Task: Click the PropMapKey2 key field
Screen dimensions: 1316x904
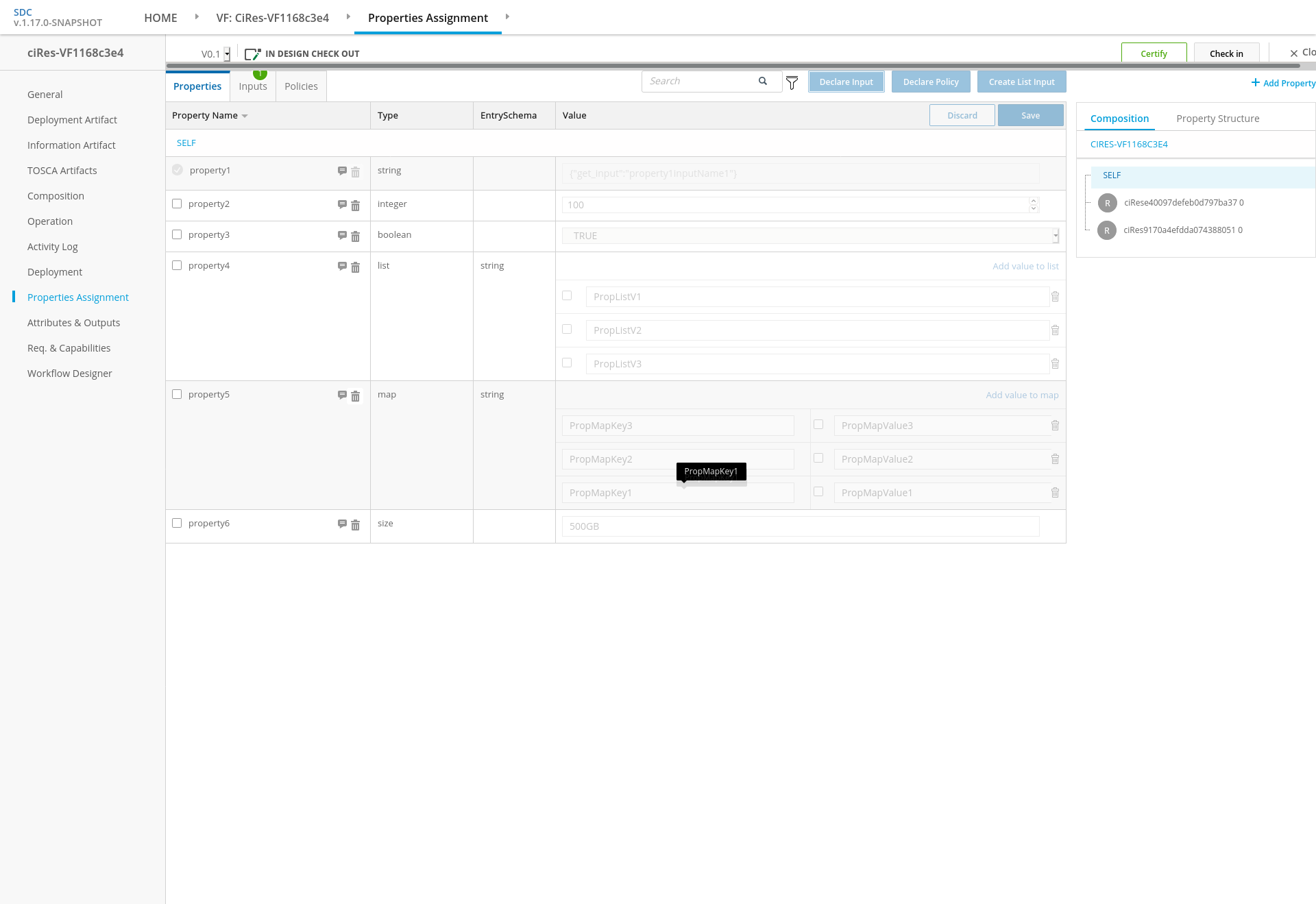Action: click(x=678, y=459)
